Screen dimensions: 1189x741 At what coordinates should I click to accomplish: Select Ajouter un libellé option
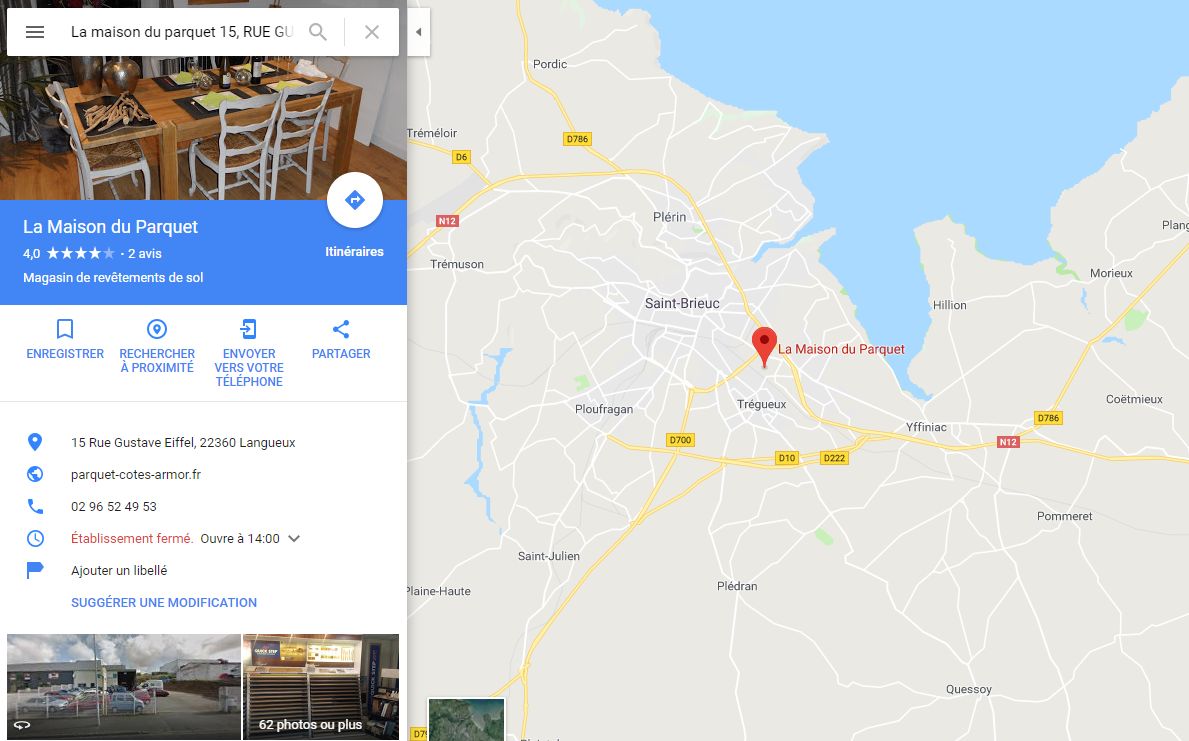pos(119,570)
